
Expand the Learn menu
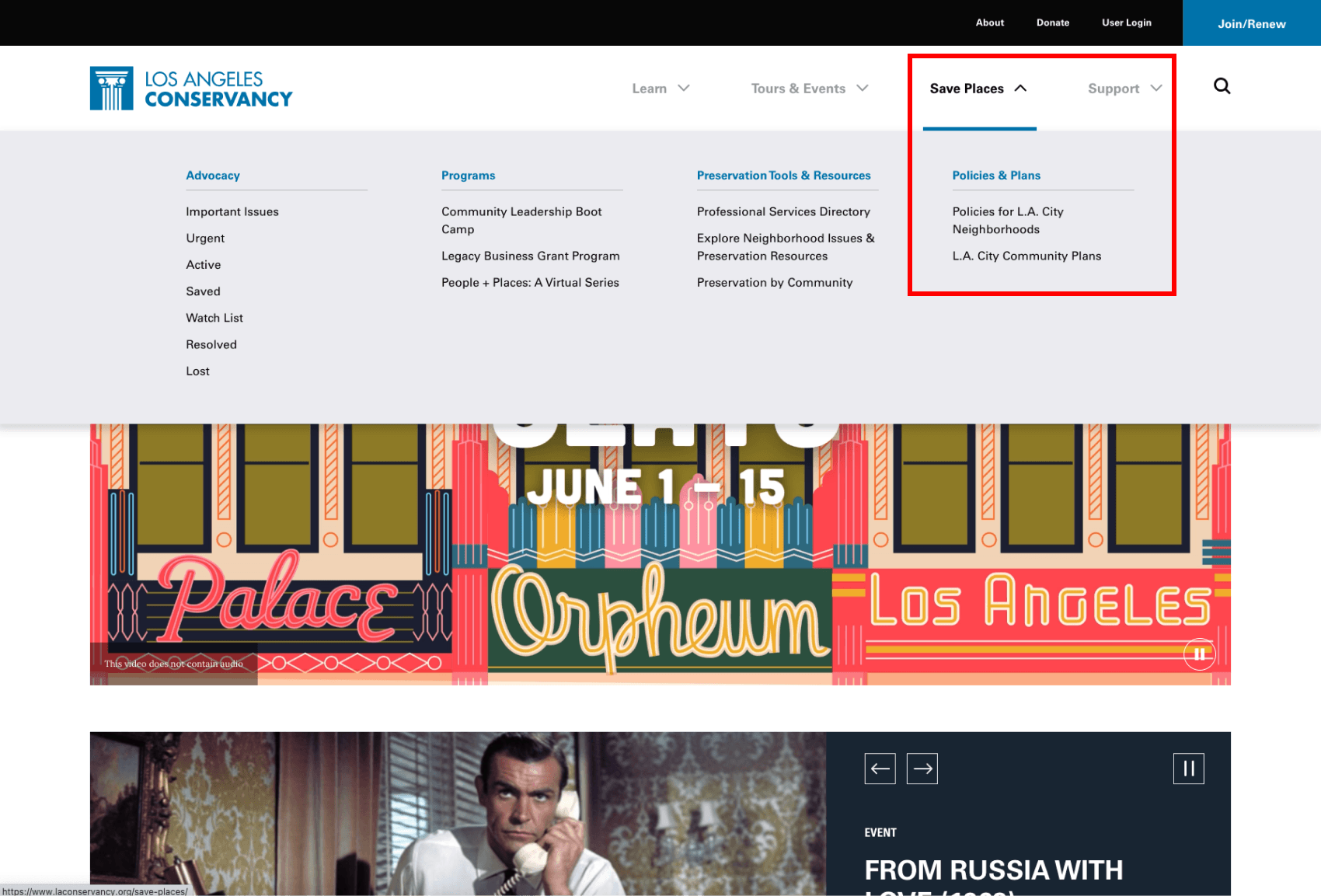(x=660, y=89)
